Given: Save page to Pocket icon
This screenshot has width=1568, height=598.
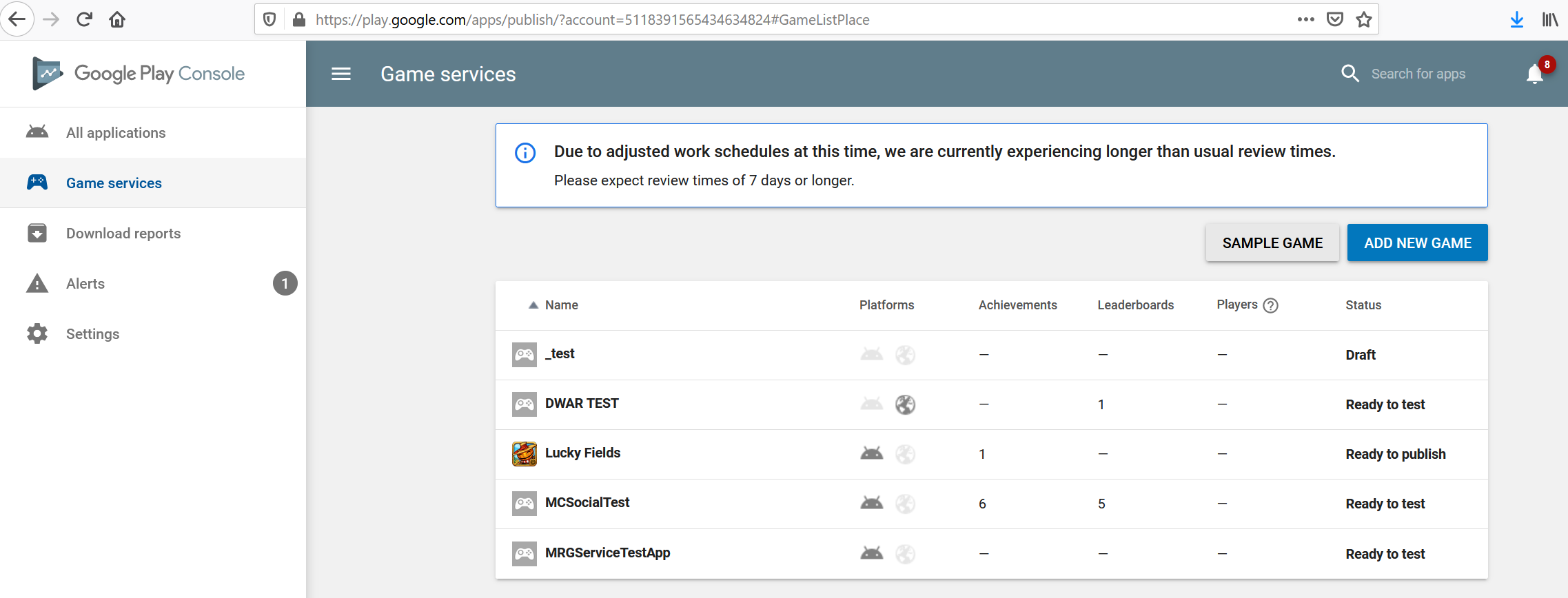Looking at the screenshot, I should coord(1335,19).
